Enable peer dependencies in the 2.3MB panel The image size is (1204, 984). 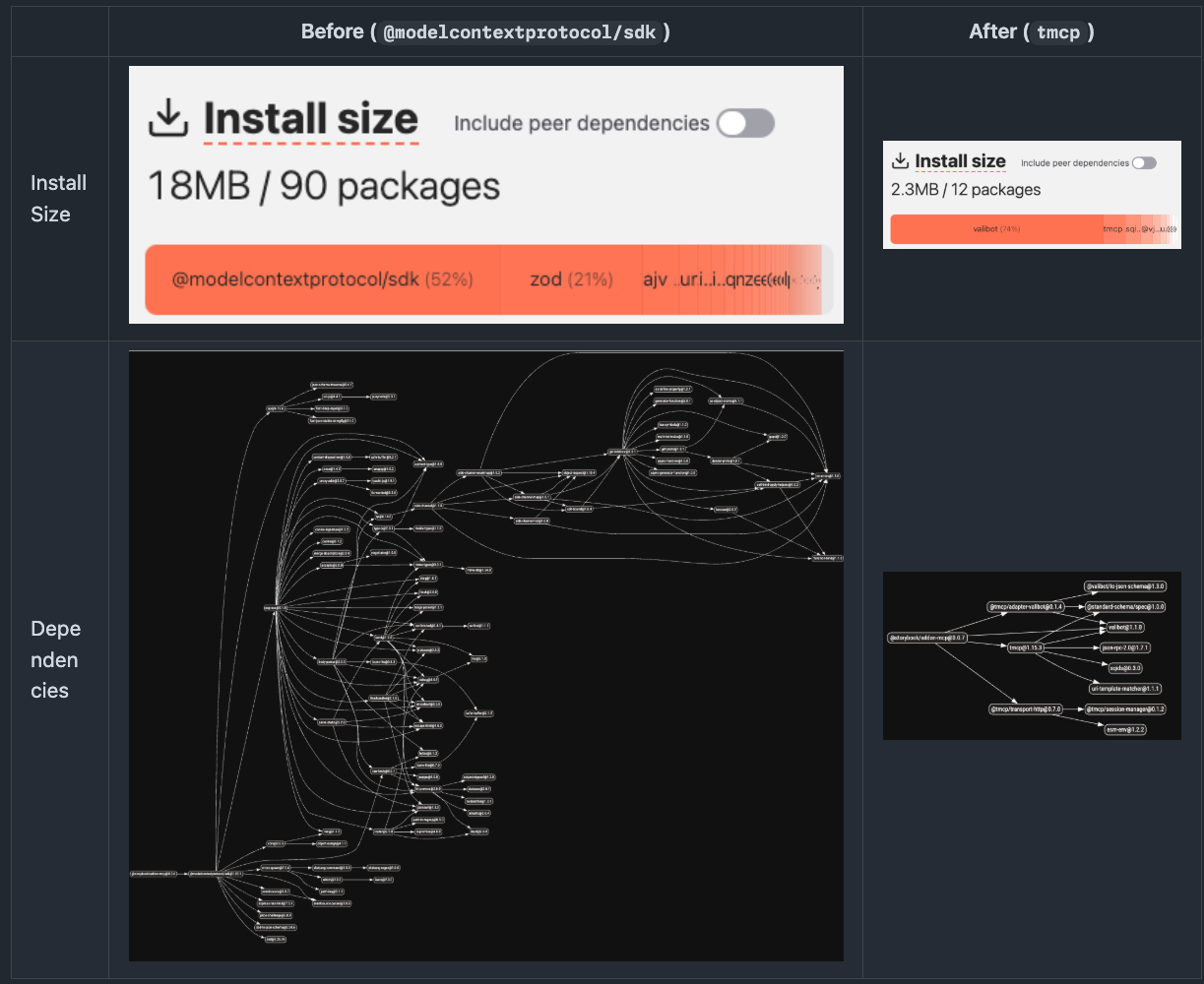click(x=1144, y=163)
